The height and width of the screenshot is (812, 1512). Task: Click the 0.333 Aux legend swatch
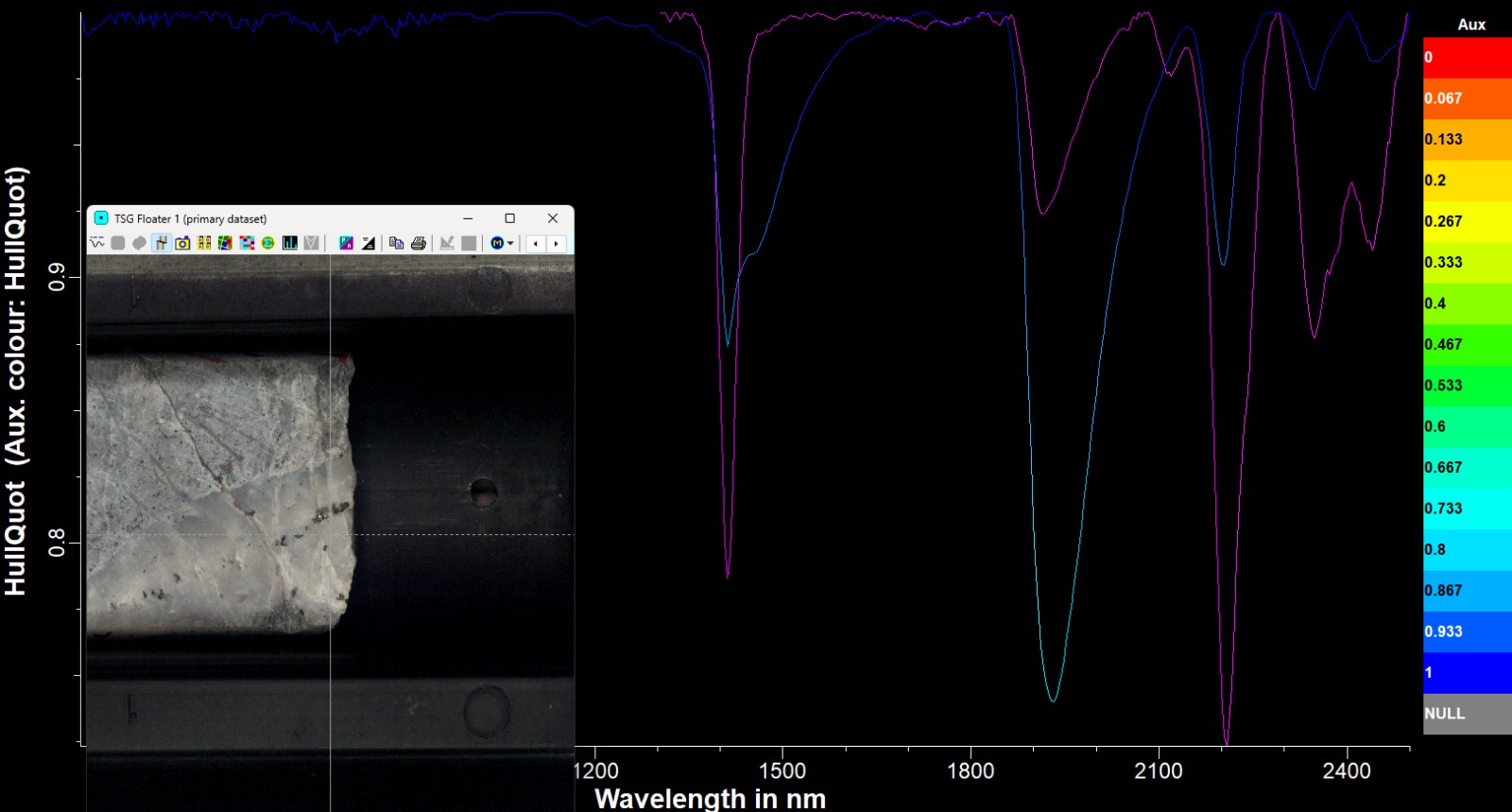click(x=1468, y=262)
